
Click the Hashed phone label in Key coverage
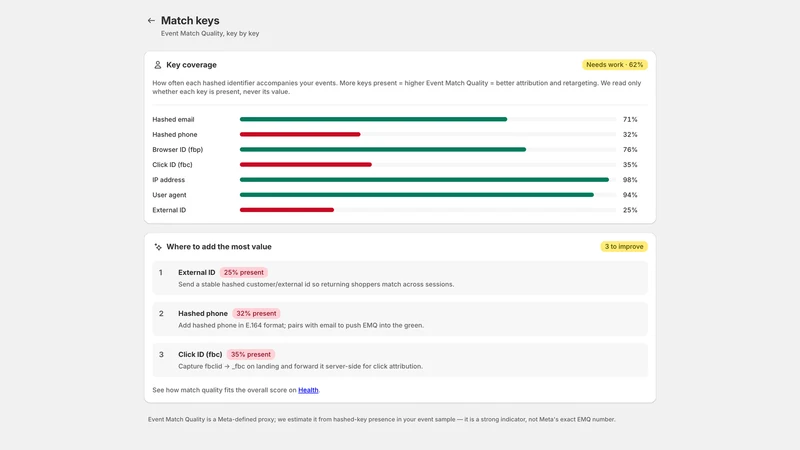point(174,134)
